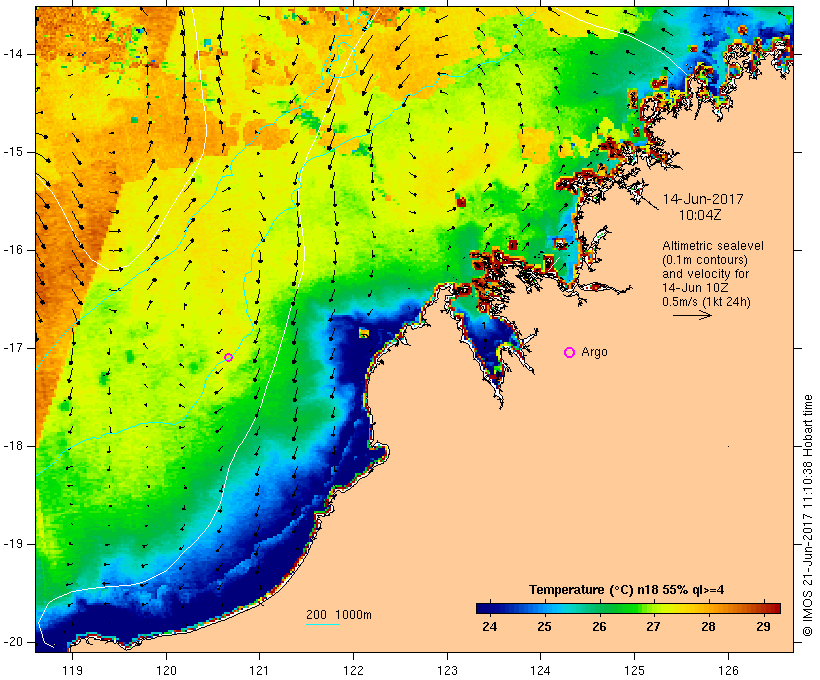This screenshot has height=680, width=820.
Task: Click the latitude '-15' axis label
Action: (13, 152)
